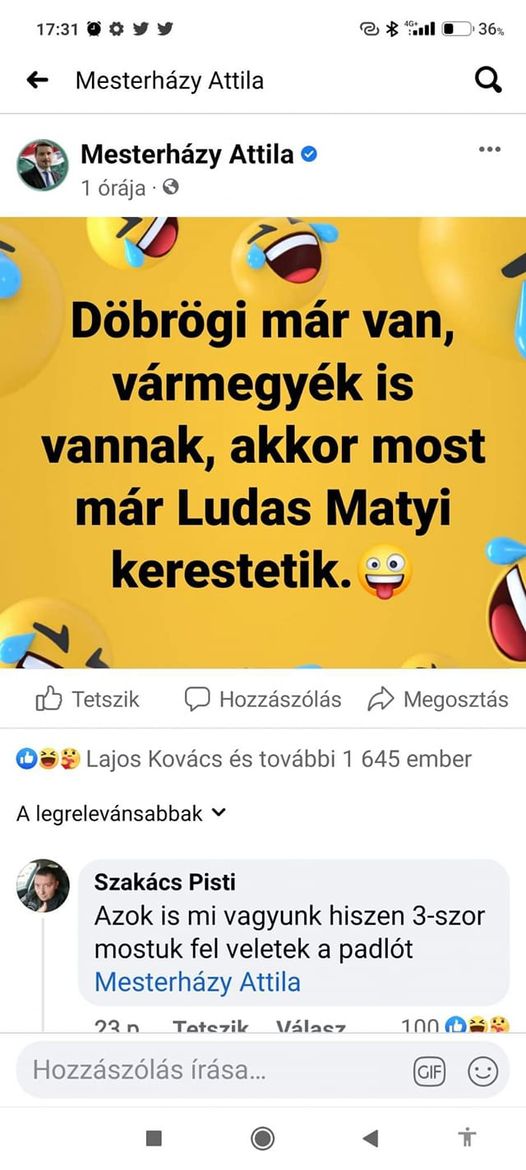View reactions from Lajos Kovács and others
This screenshot has height=1170, width=526.
point(243,760)
